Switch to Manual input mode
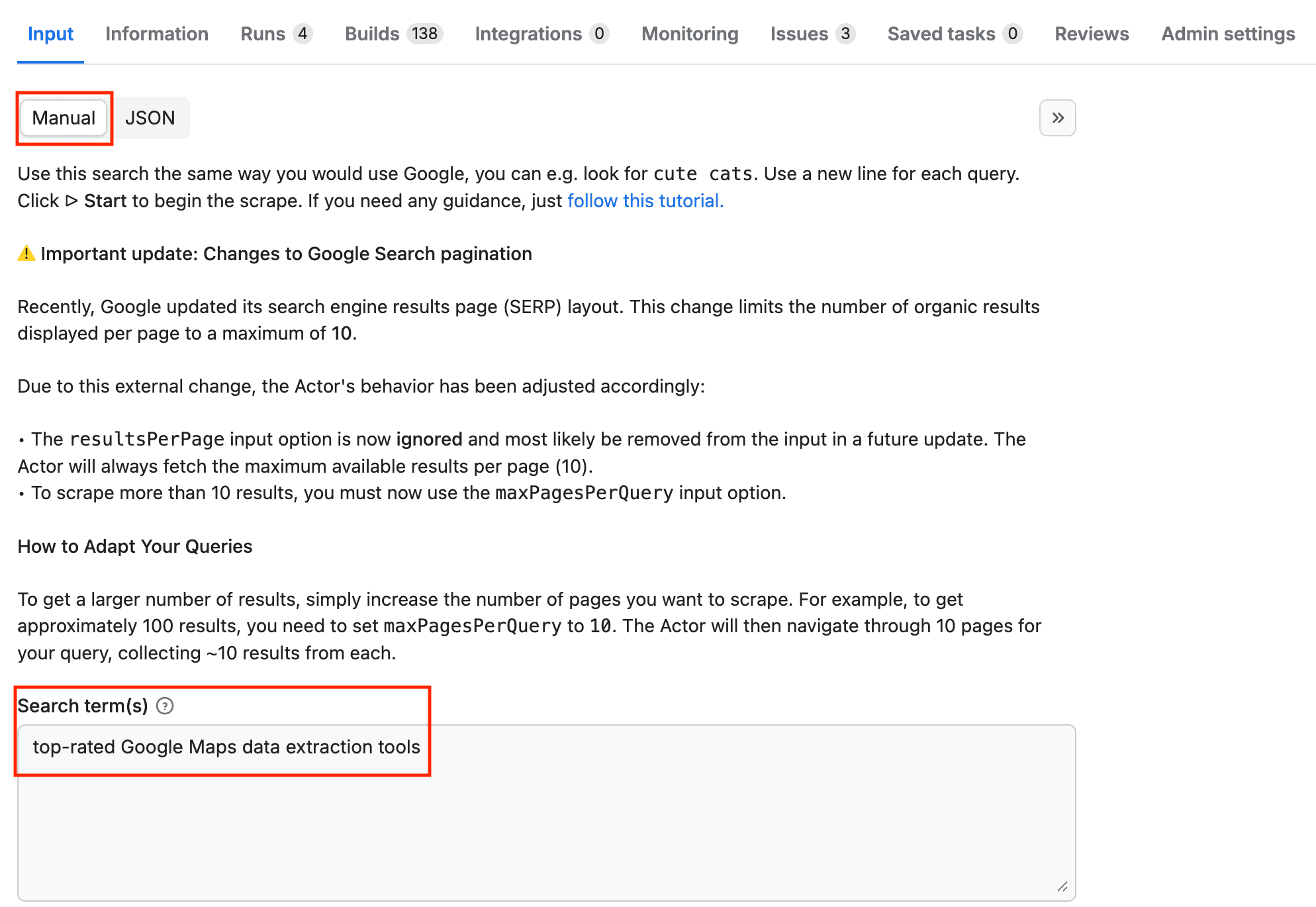 [64, 118]
